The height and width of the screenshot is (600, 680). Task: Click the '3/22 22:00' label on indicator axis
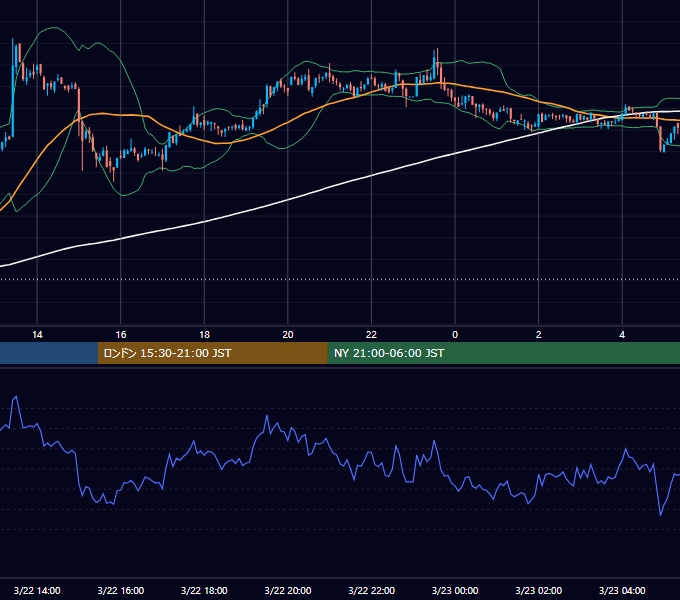[x=372, y=590]
